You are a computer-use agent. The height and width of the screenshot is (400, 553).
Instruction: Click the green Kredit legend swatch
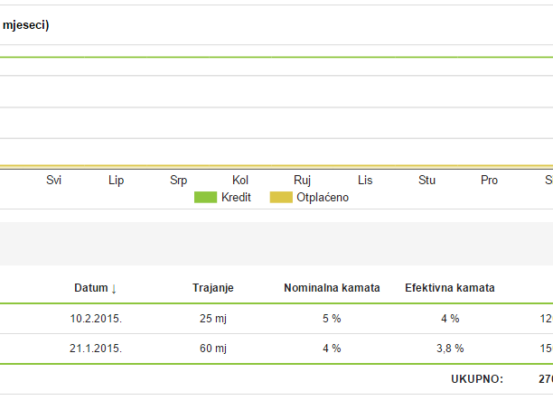[x=205, y=197]
